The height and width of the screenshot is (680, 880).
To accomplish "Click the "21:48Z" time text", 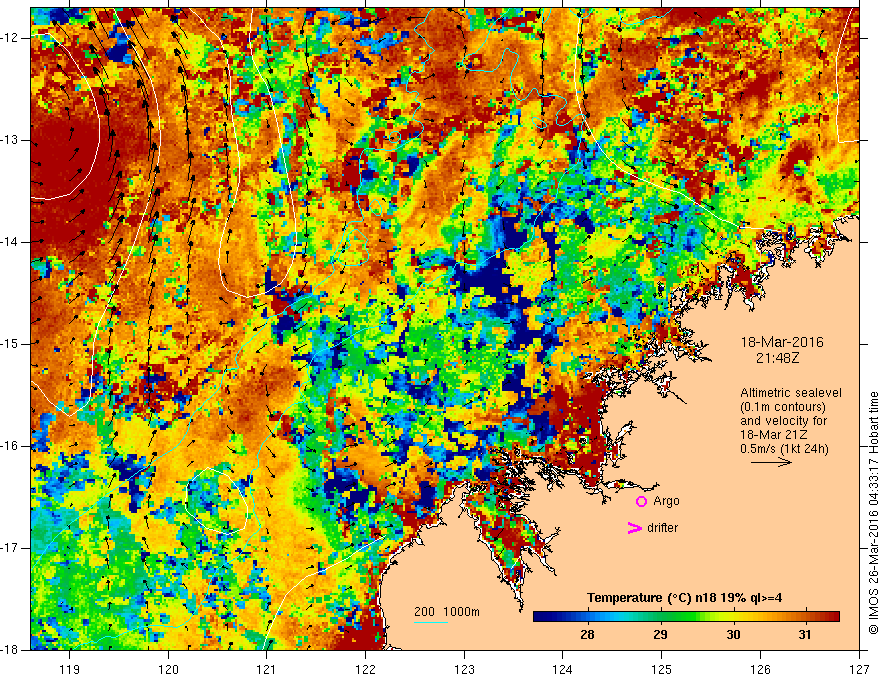I will tap(777, 357).
